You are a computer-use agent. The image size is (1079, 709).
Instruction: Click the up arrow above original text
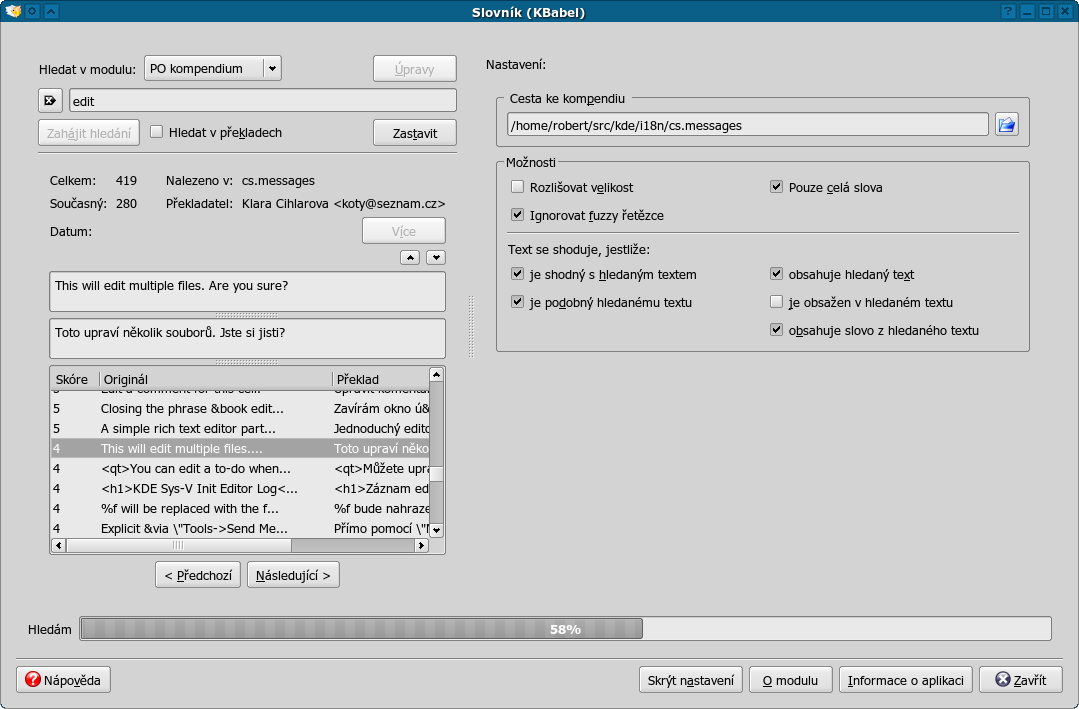tap(410, 257)
